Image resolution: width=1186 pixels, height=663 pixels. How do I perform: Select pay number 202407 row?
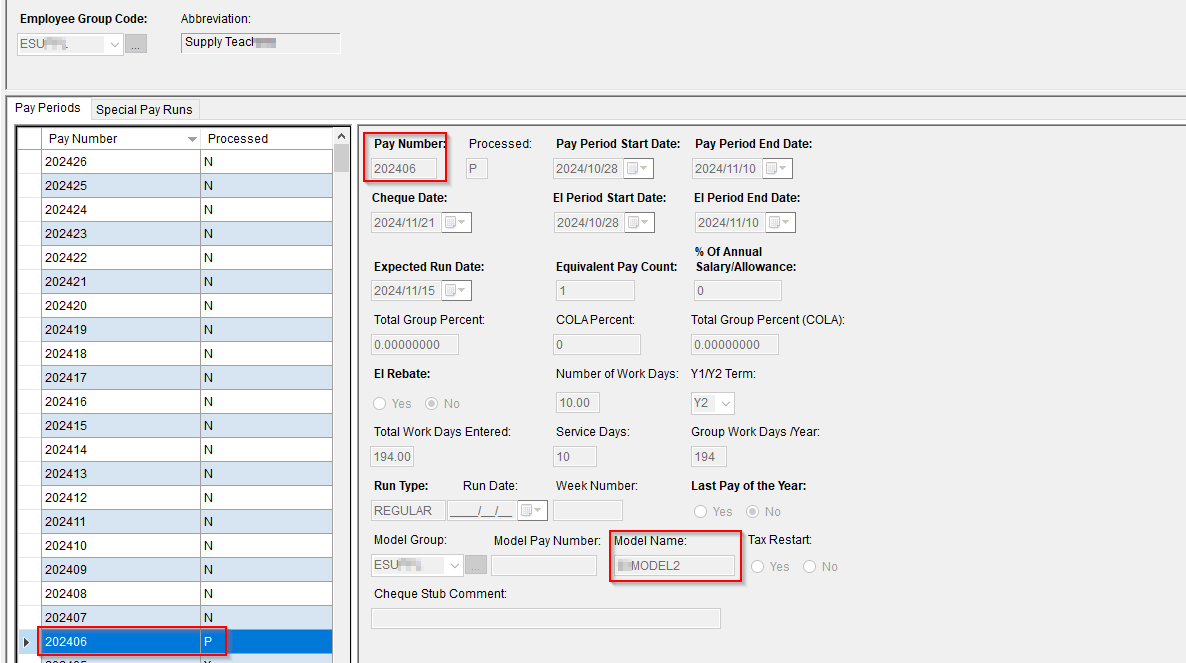[x=187, y=618]
